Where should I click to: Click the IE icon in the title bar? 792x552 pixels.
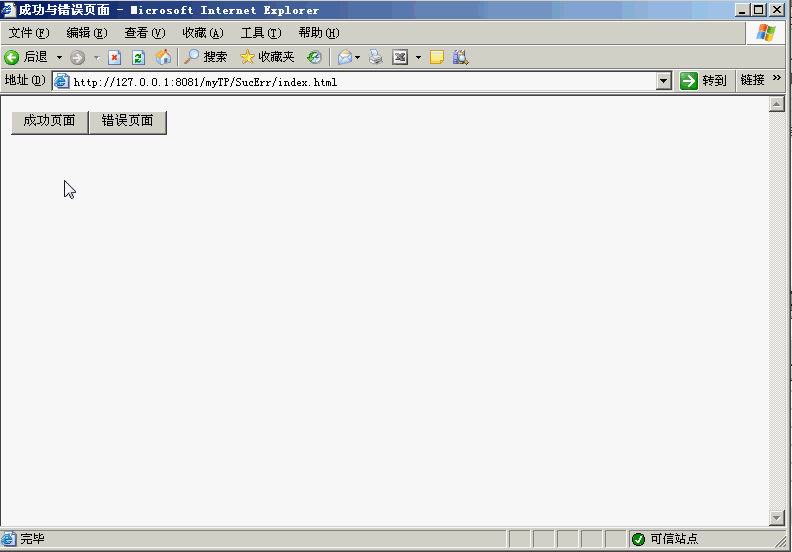pyautogui.click(x=9, y=10)
